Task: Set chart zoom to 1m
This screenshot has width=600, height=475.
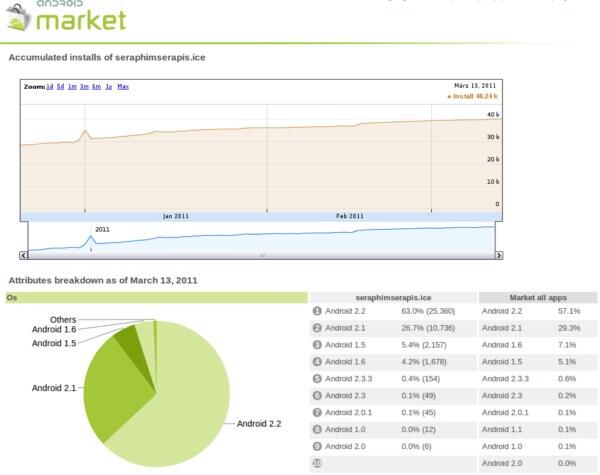Action: [72, 87]
